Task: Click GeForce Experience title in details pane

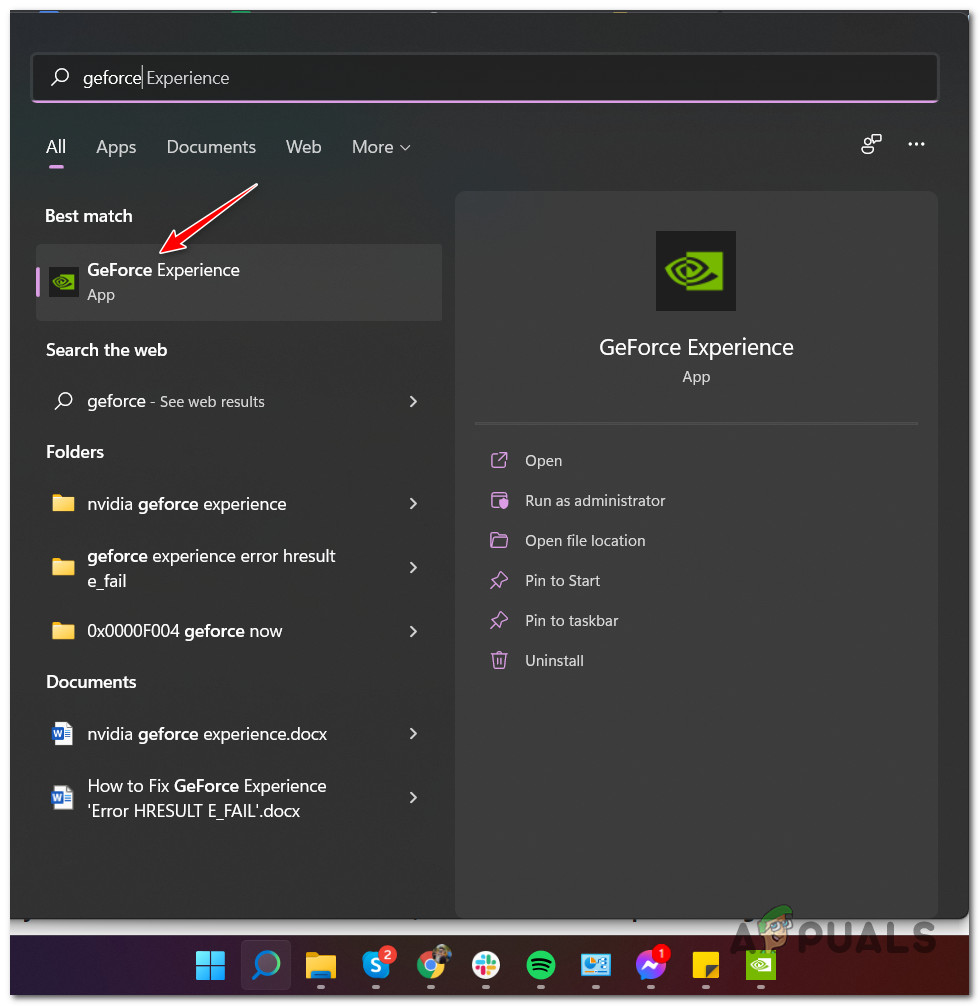Action: pos(696,347)
